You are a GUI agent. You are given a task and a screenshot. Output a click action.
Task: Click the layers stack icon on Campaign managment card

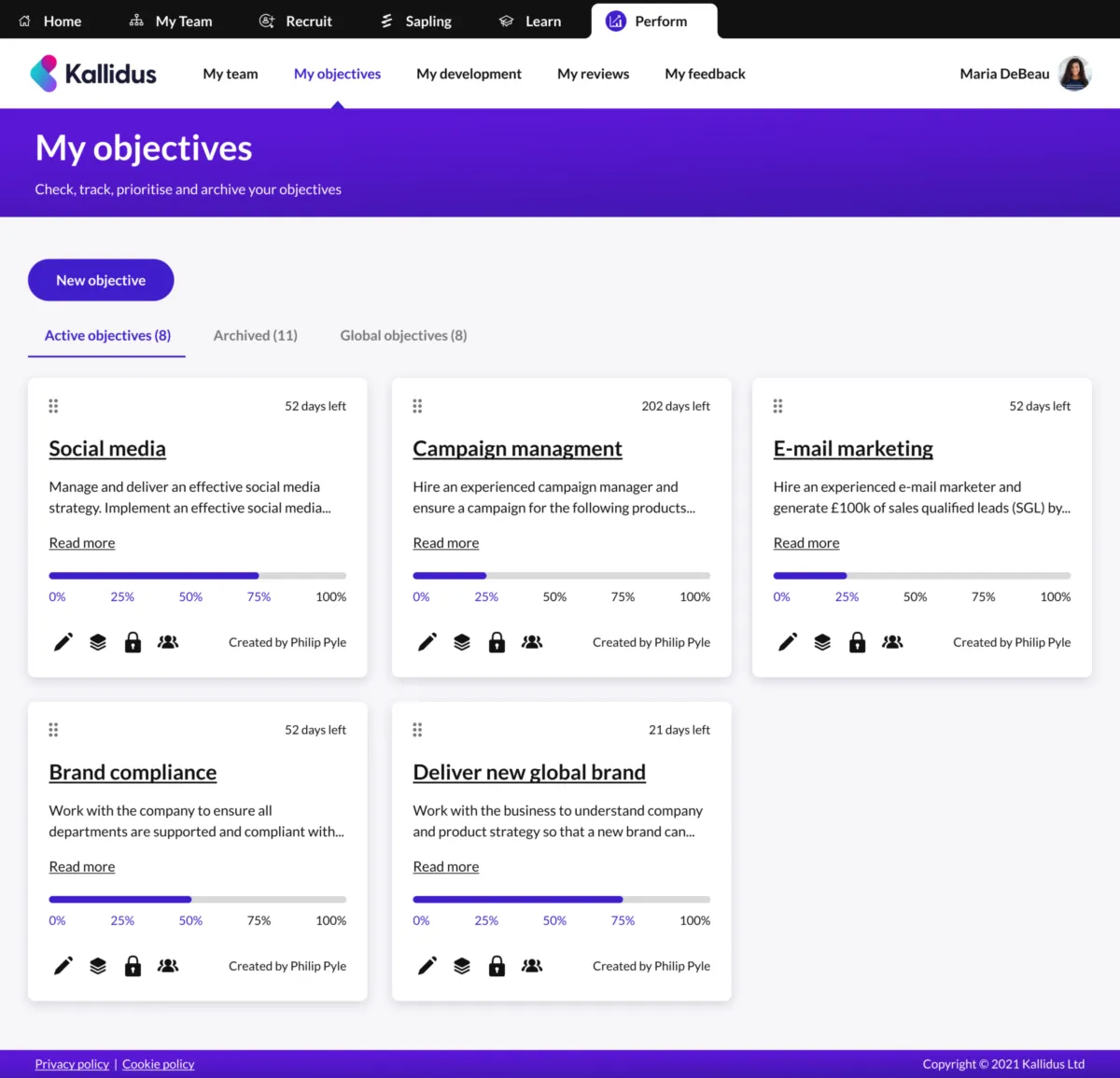[x=462, y=642]
